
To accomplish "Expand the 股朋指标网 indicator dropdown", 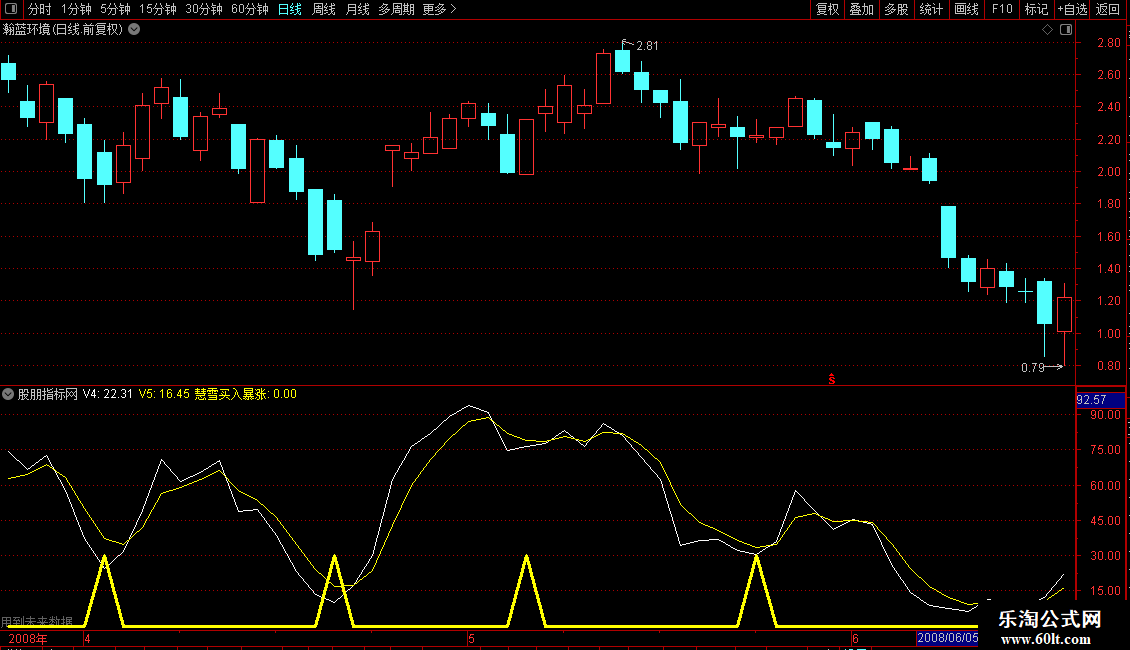I will coord(8,394).
